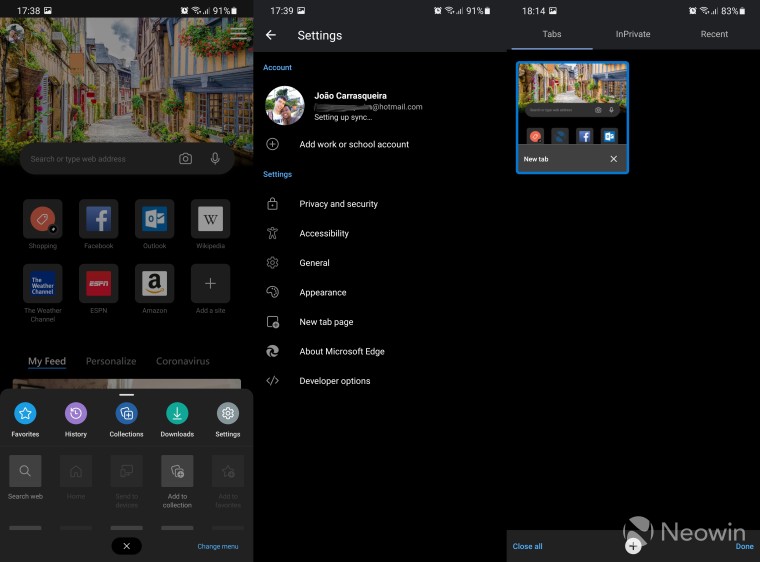
Task: Open Appearance settings
Action: pyautogui.click(x=380, y=292)
